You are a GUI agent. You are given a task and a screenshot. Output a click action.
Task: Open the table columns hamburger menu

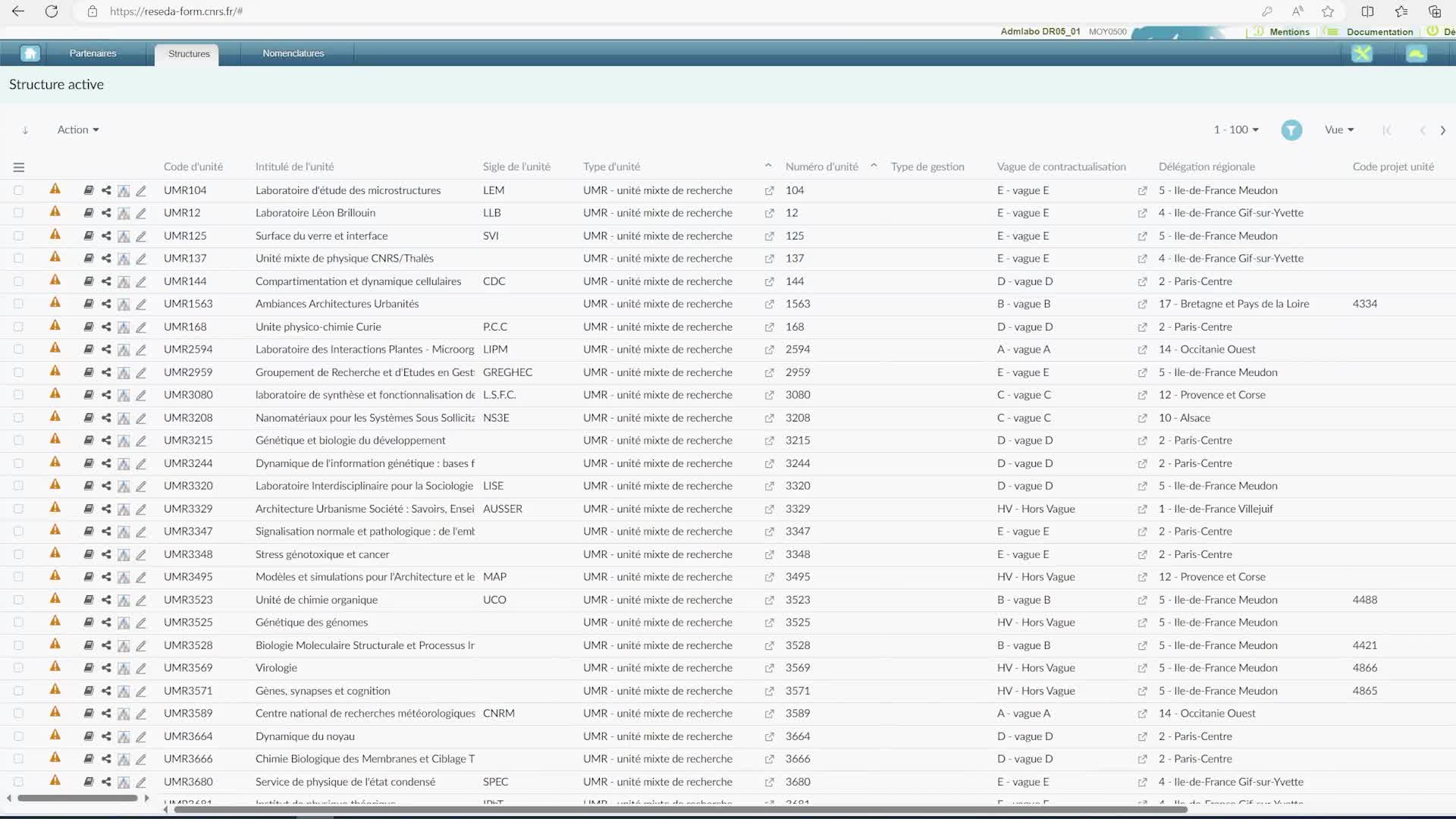tap(19, 168)
